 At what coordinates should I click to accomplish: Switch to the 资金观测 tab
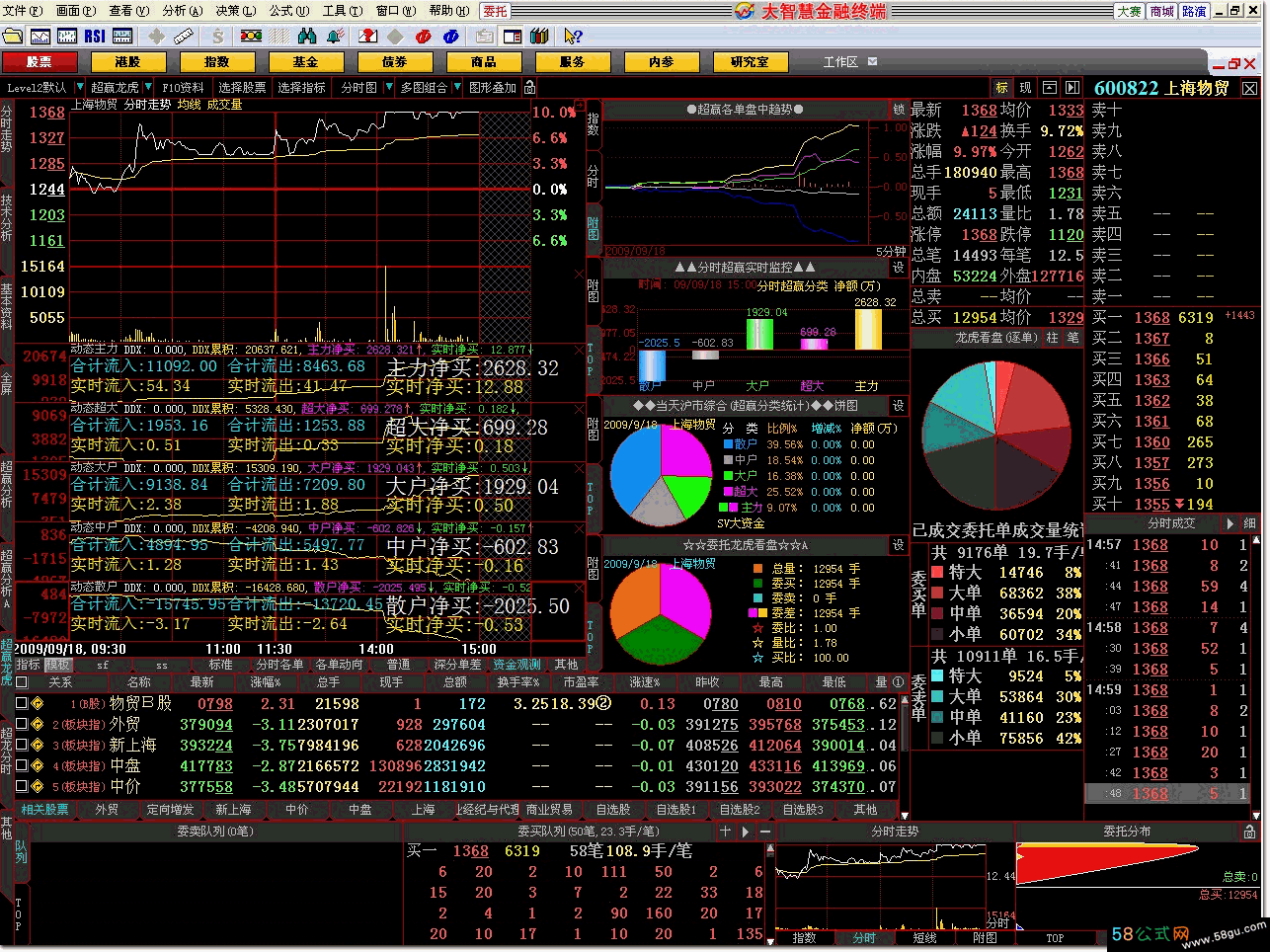coord(517,665)
